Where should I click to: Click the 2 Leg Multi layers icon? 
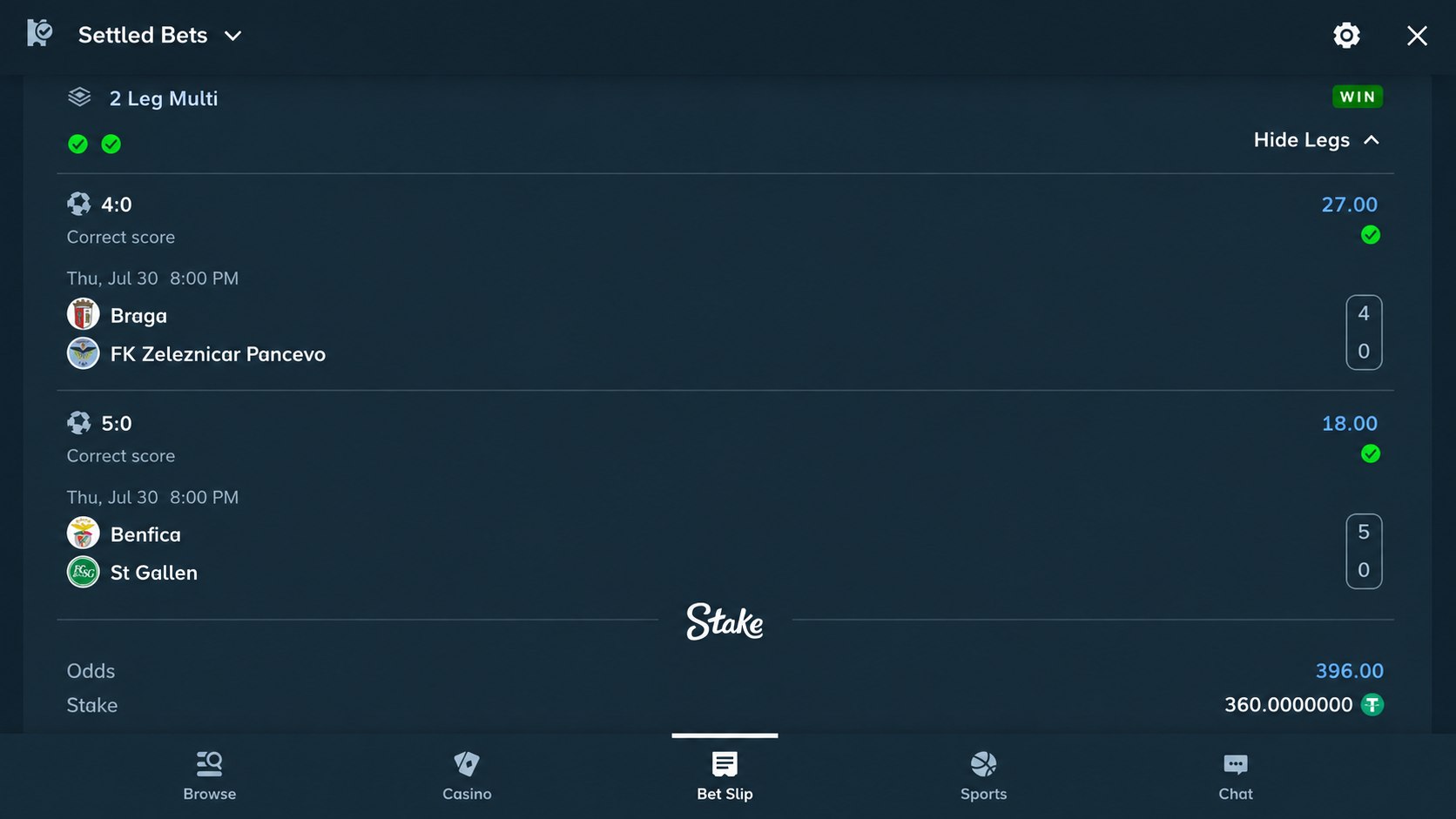point(79,97)
